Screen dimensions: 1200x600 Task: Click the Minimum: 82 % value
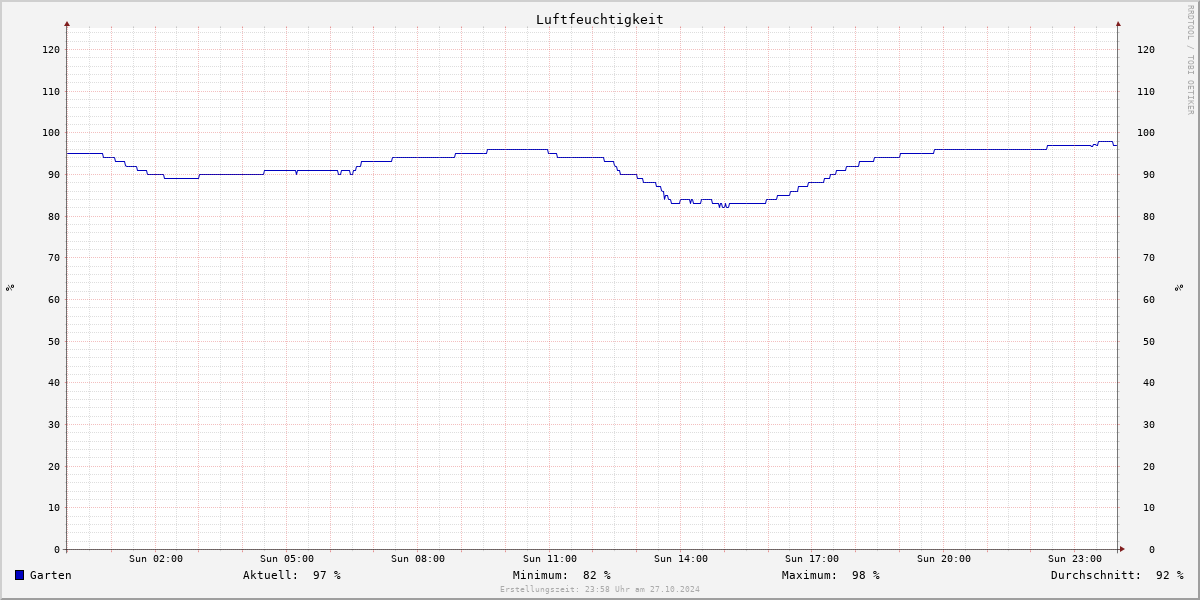pyautogui.click(x=562, y=575)
